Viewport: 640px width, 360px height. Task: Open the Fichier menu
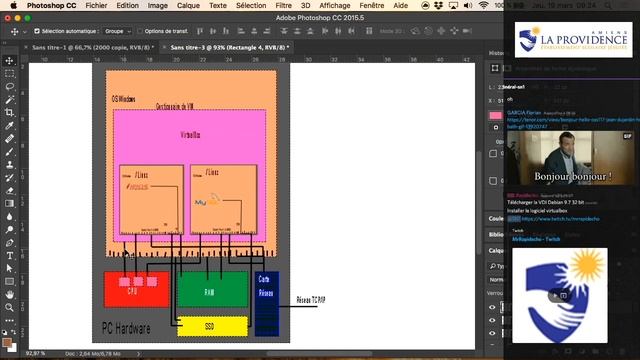pos(96,5)
